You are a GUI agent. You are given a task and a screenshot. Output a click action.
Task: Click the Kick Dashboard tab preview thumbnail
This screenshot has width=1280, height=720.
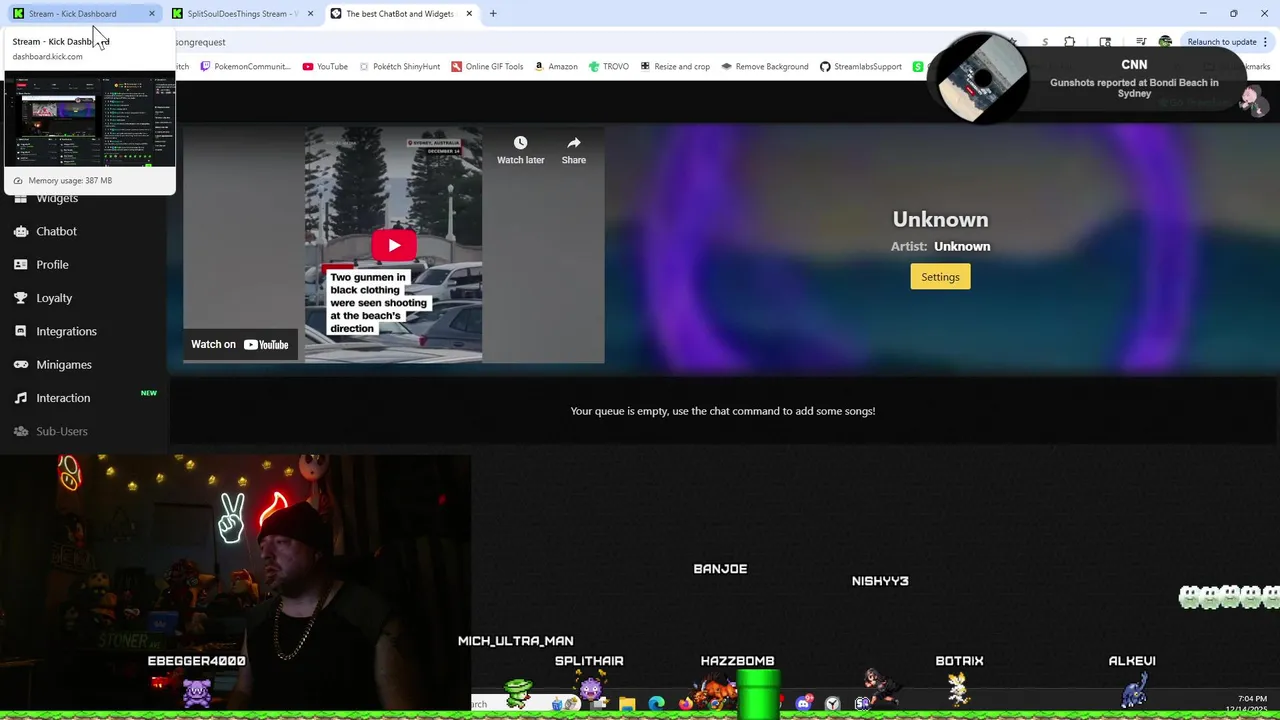tap(90, 119)
